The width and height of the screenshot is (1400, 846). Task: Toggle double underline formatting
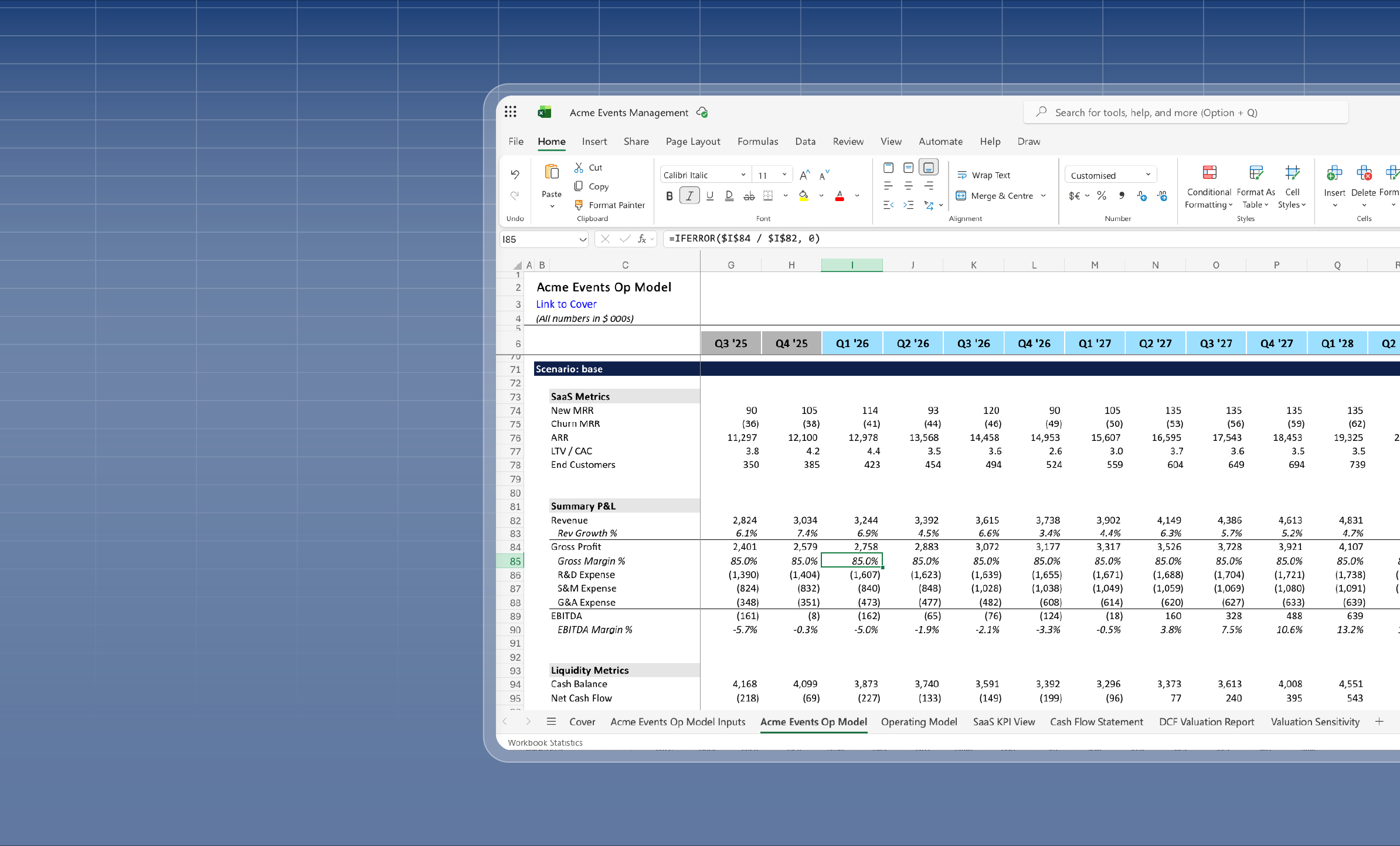click(729, 196)
